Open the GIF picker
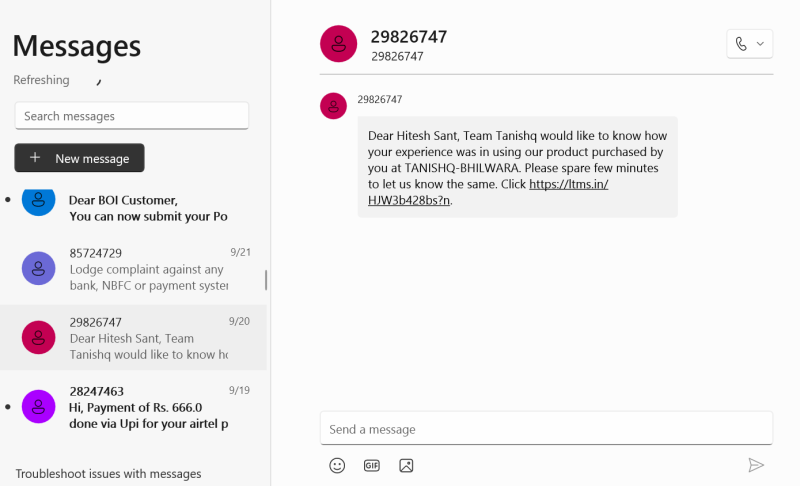 click(x=372, y=465)
